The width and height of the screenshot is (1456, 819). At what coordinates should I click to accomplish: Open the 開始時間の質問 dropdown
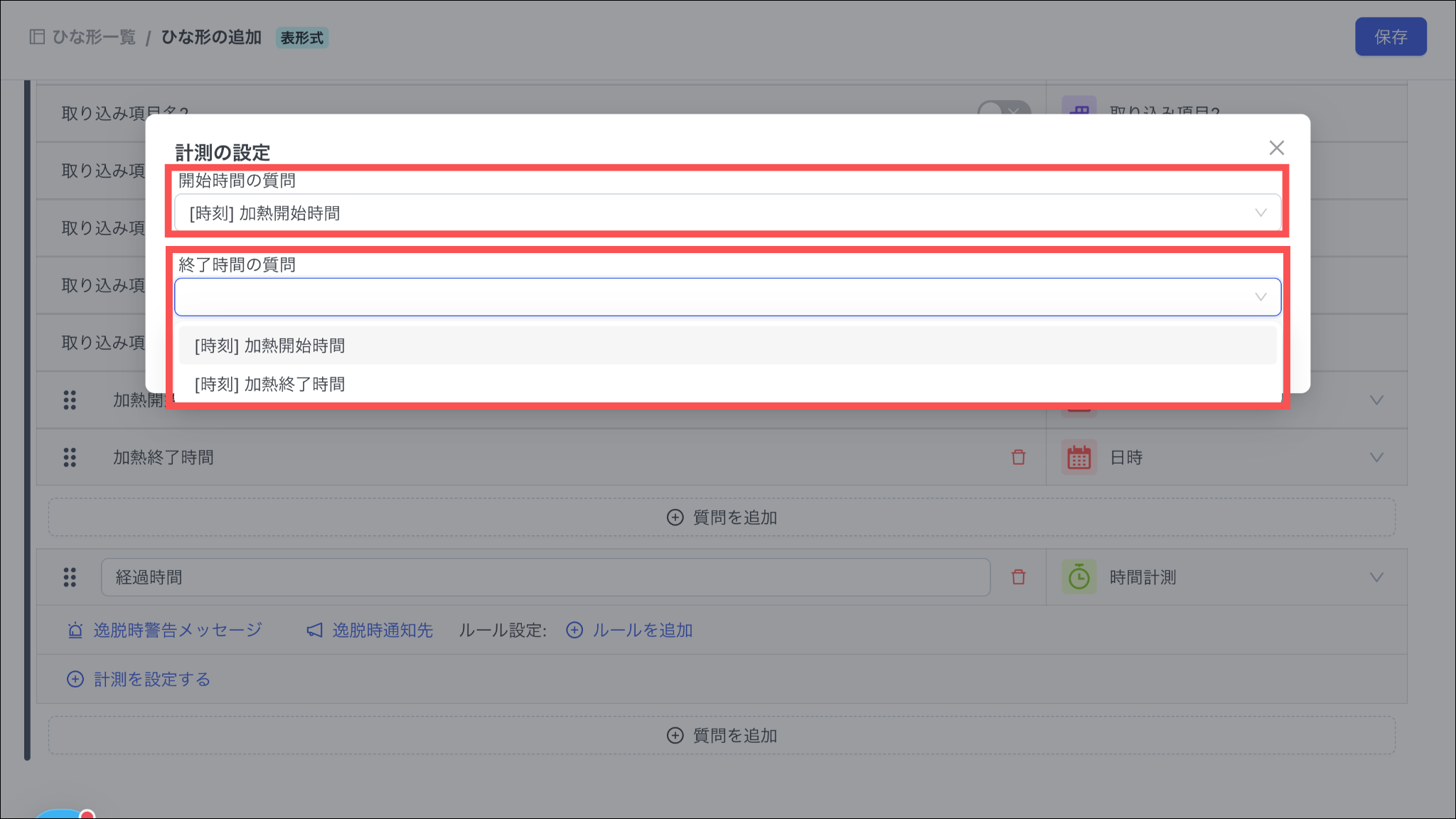[x=727, y=213]
